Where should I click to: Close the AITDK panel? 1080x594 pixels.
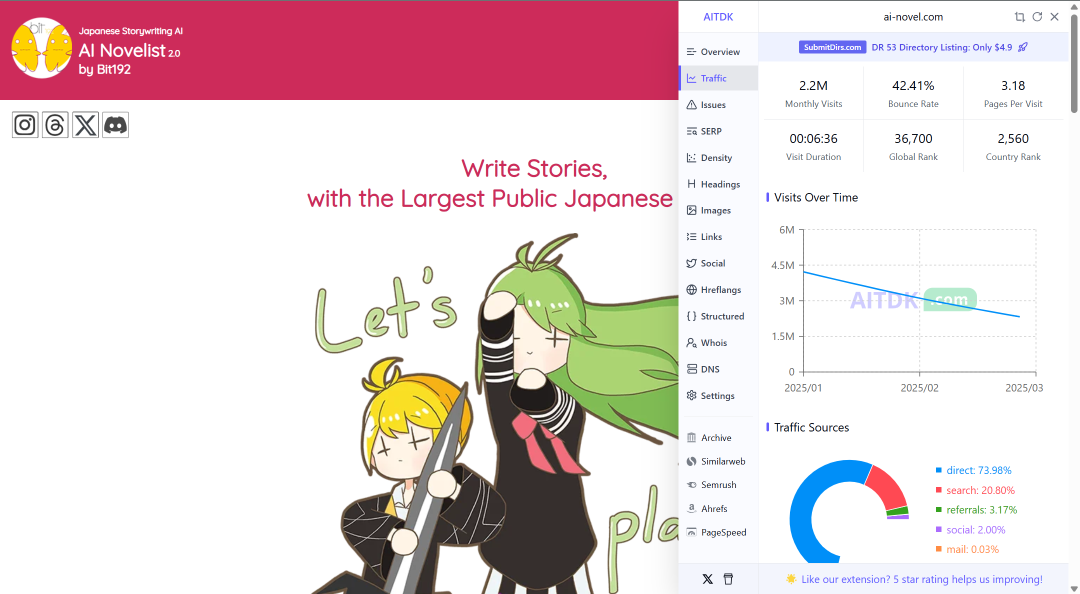coord(1055,17)
